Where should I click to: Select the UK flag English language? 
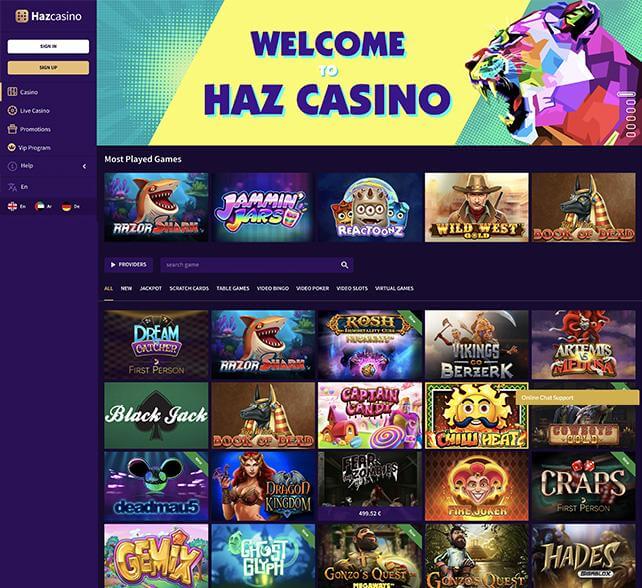click(x=12, y=206)
